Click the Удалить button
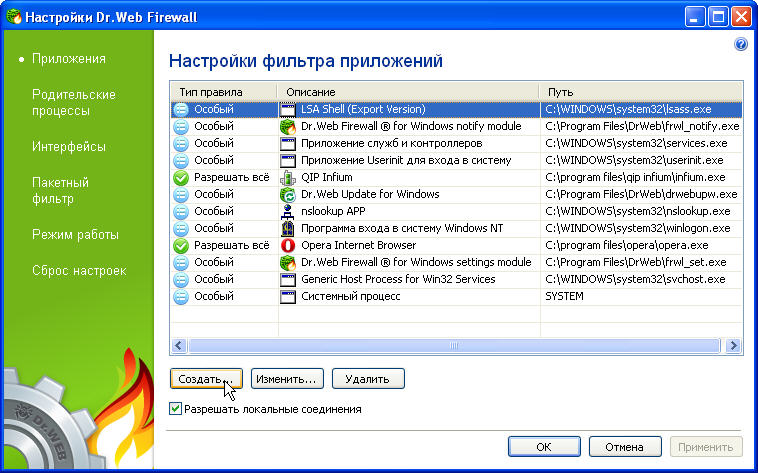Screen dimensions: 758x473 point(368,379)
